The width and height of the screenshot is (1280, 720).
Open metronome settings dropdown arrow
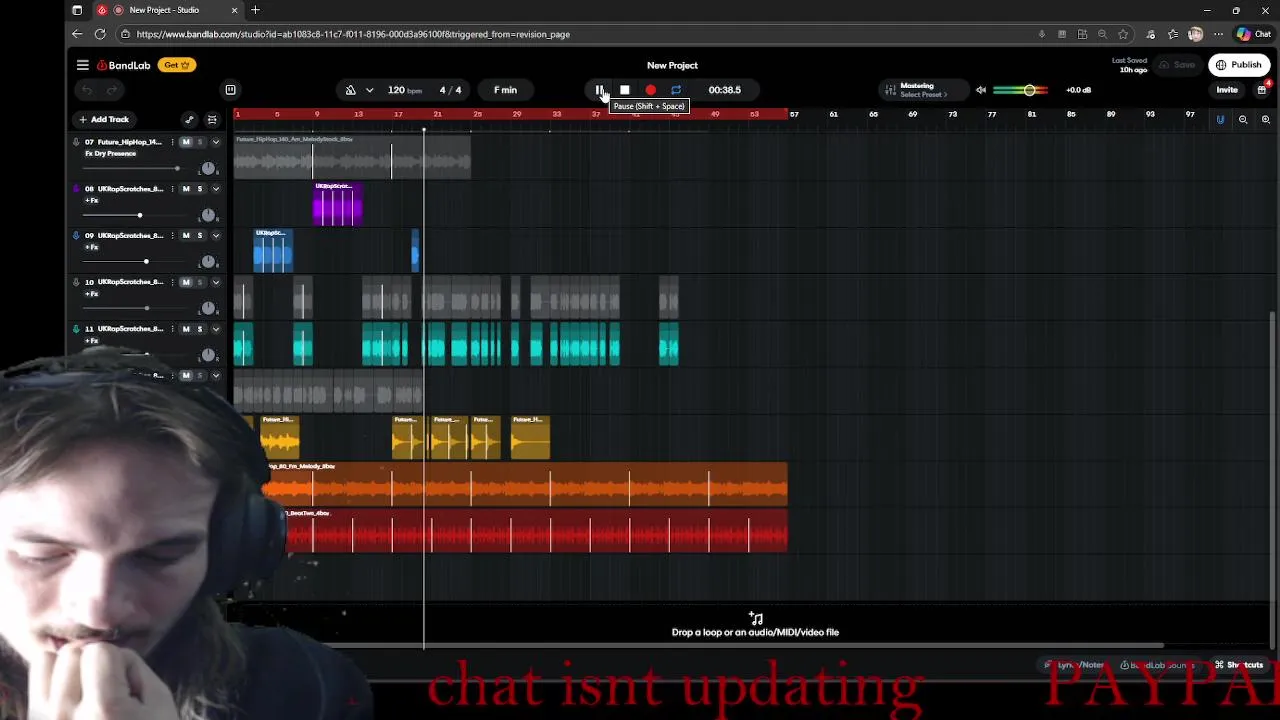tap(369, 90)
